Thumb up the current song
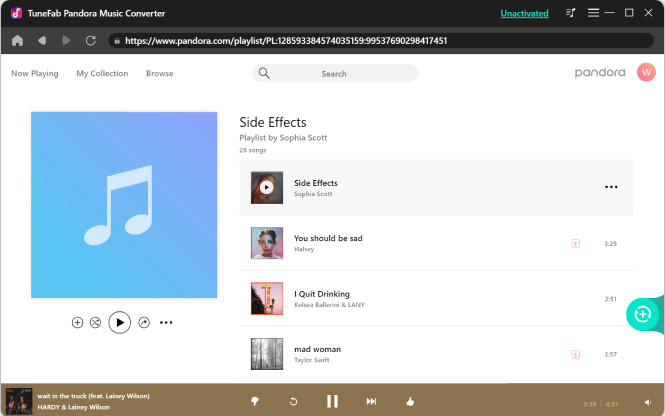This screenshot has width=665, height=416. coord(410,401)
